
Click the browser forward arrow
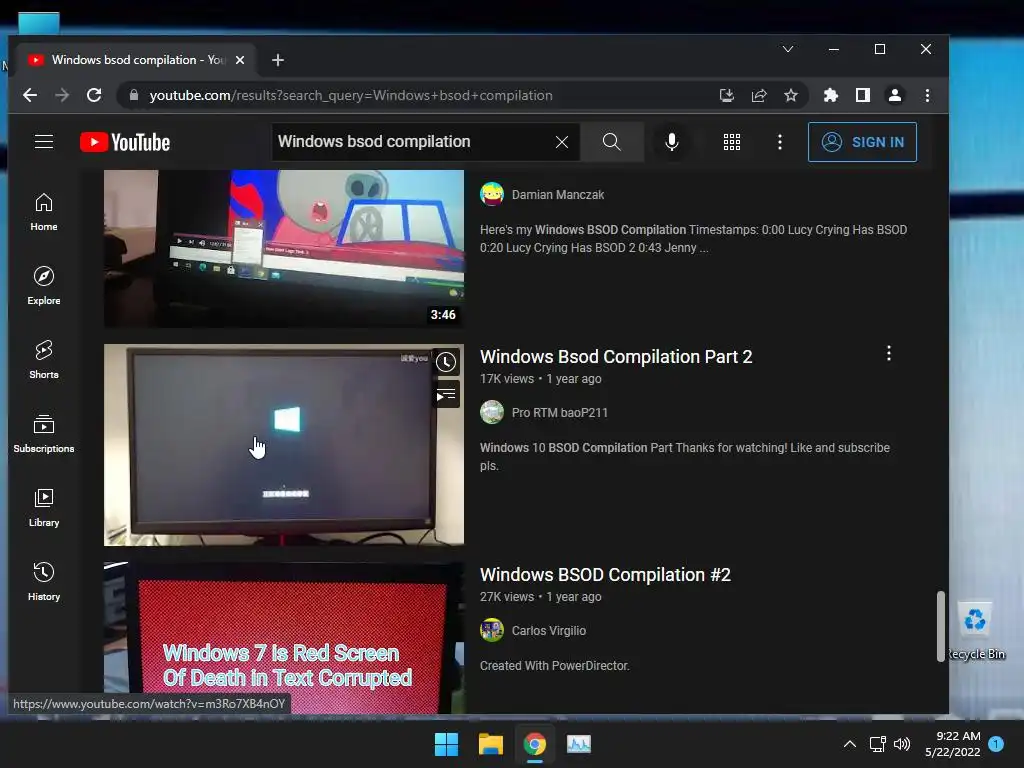[62, 95]
